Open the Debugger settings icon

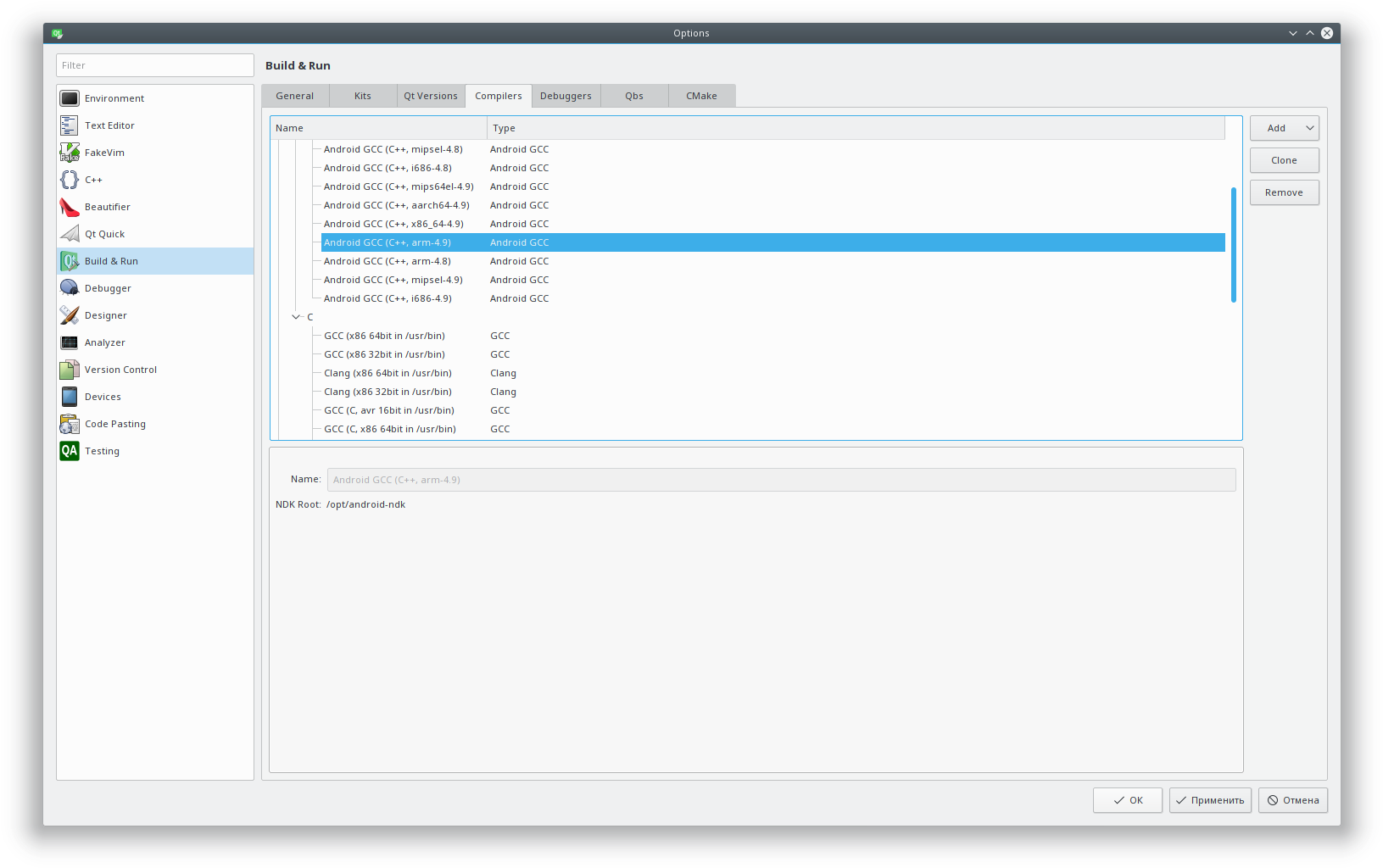point(69,287)
